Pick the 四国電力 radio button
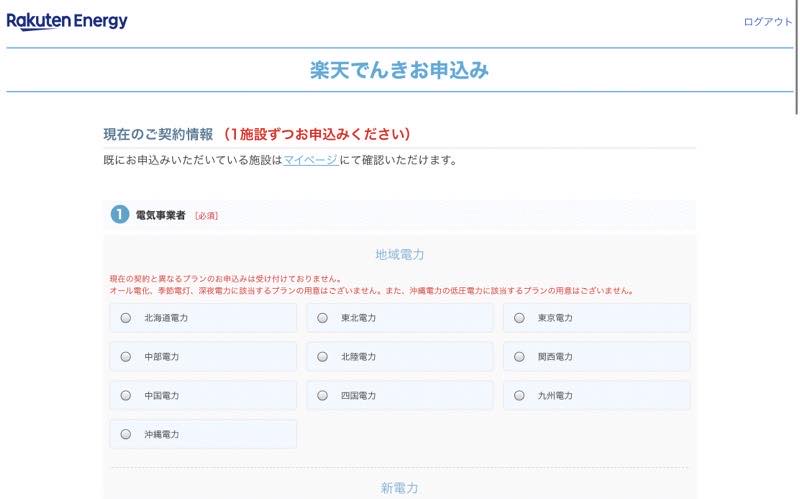The width and height of the screenshot is (800, 499). (x=322, y=395)
